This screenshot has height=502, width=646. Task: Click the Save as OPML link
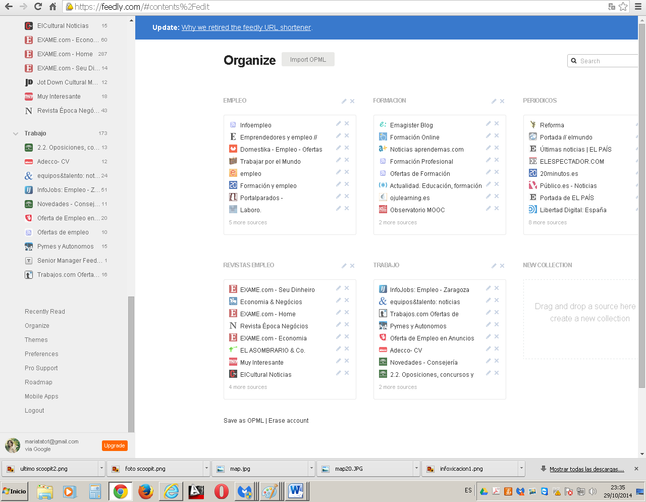(x=243, y=420)
